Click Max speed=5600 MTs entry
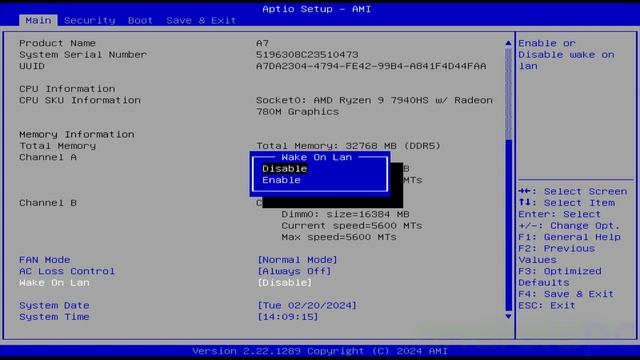Screen dimensions: 640x360 (x=339, y=238)
